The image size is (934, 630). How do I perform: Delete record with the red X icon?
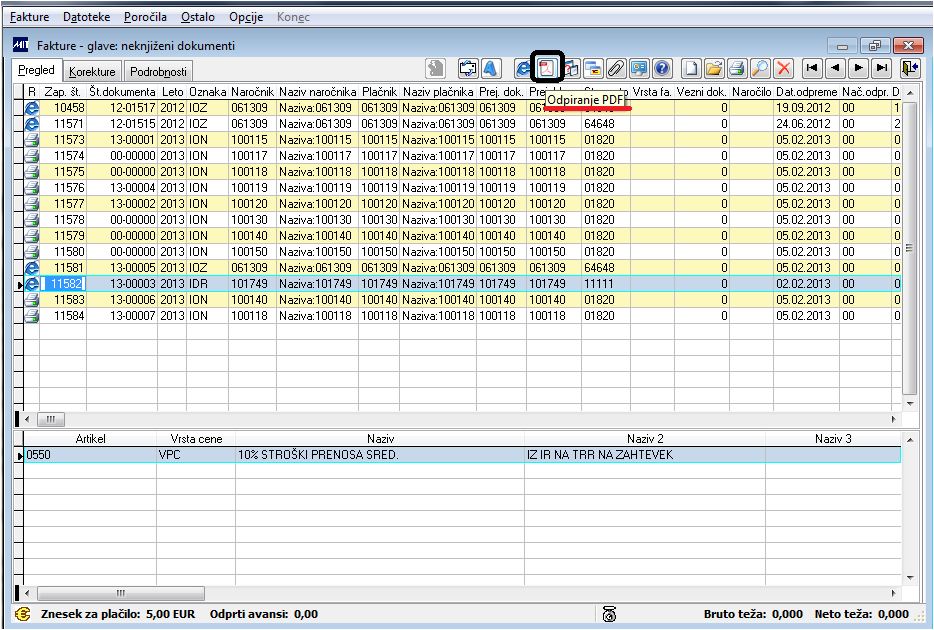(x=784, y=68)
